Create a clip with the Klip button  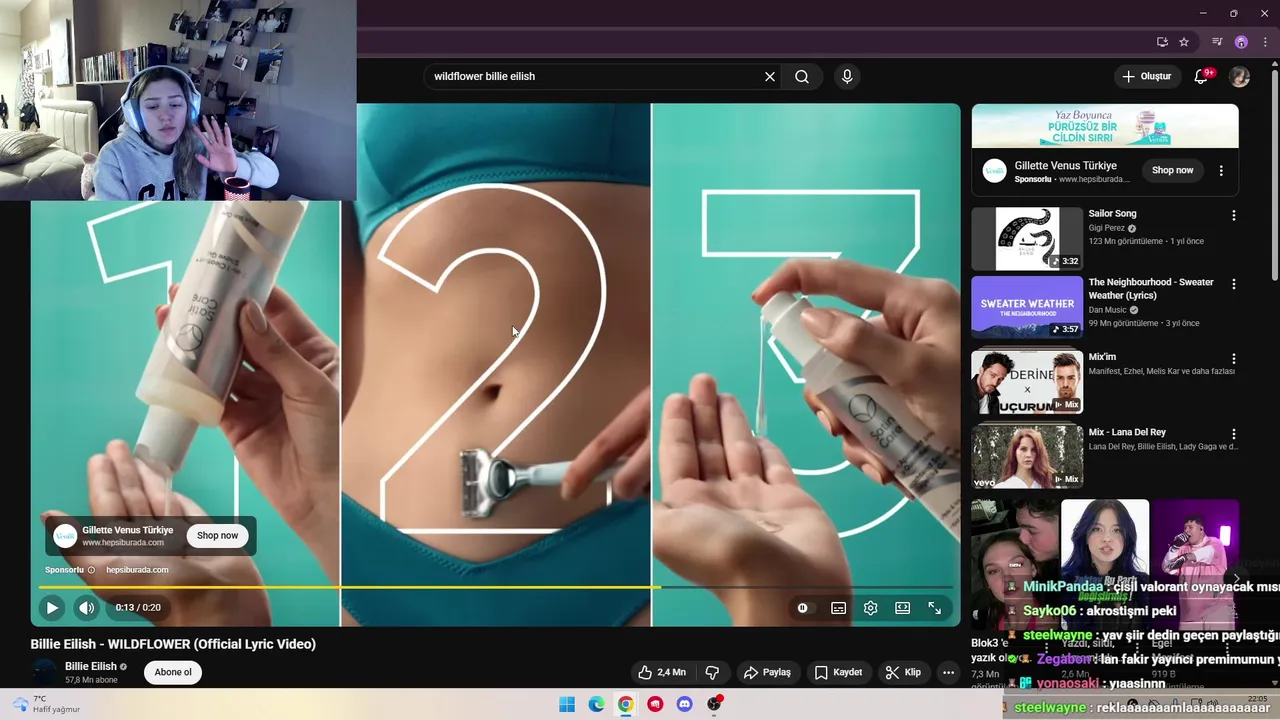click(903, 672)
